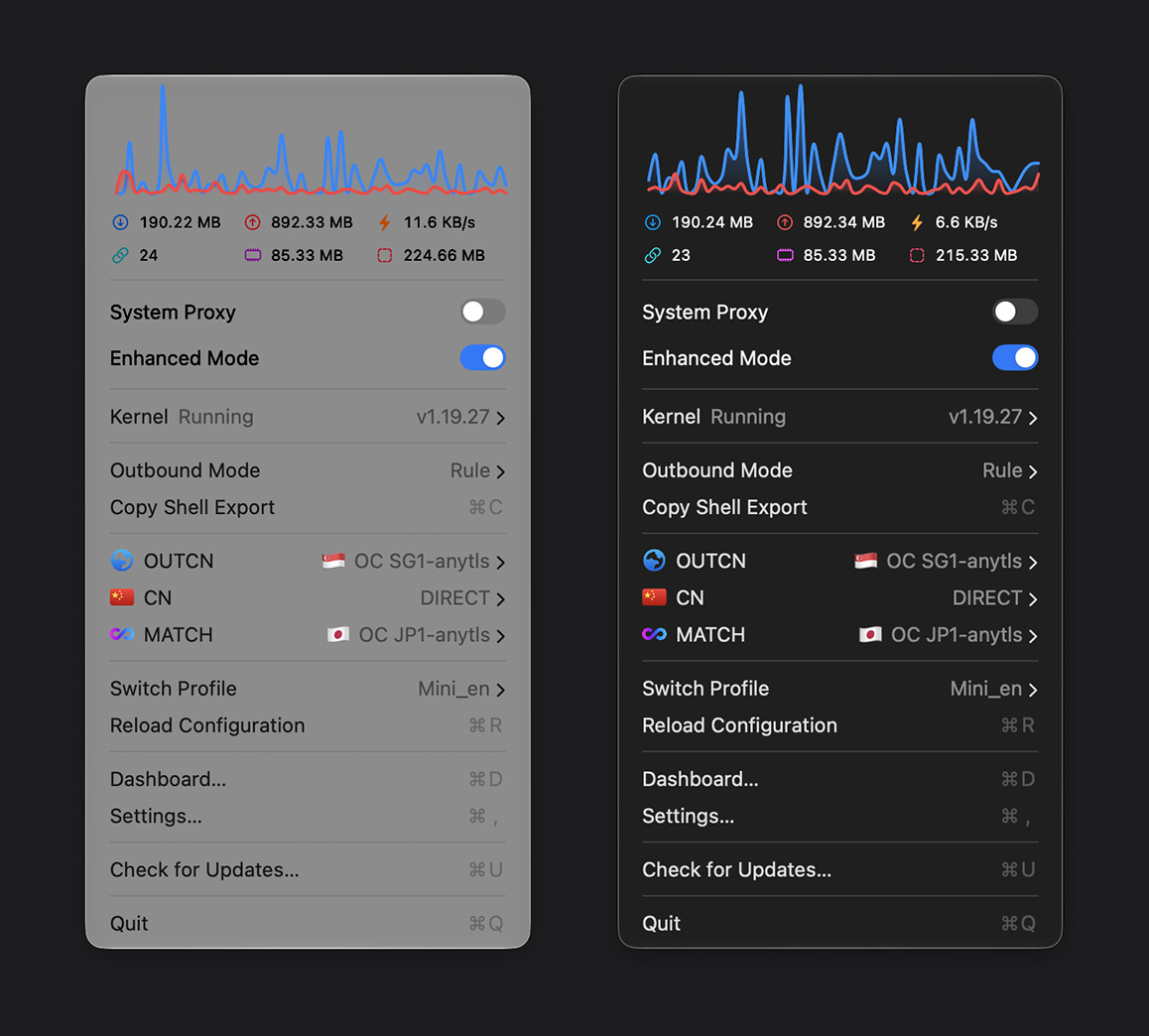The height and width of the screenshot is (1036, 1149).
Task: Click the Running status in dark menu
Action: click(748, 417)
